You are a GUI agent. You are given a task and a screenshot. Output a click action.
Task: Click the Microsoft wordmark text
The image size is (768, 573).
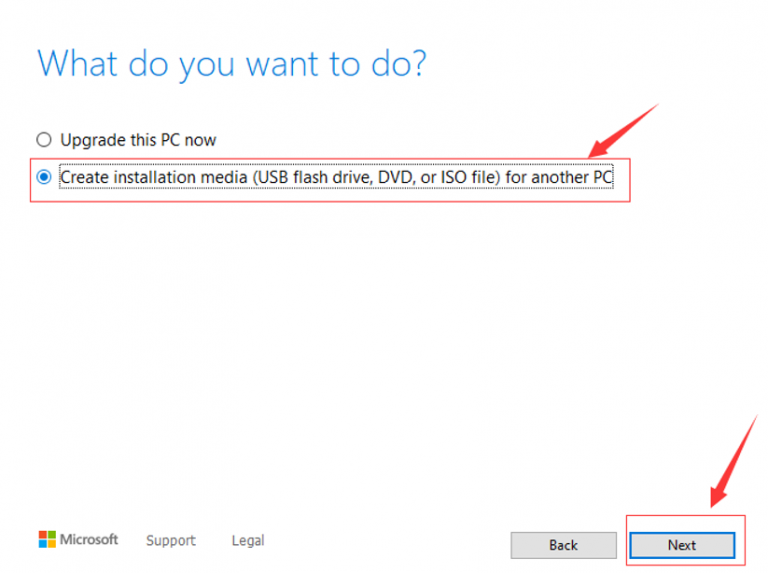[x=89, y=539]
